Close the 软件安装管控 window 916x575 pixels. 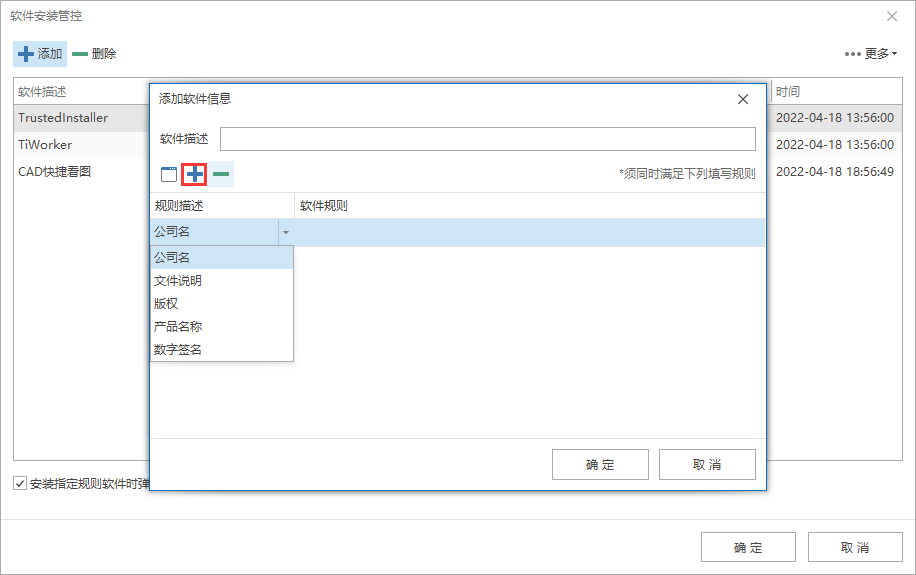pyautogui.click(x=891, y=16)
